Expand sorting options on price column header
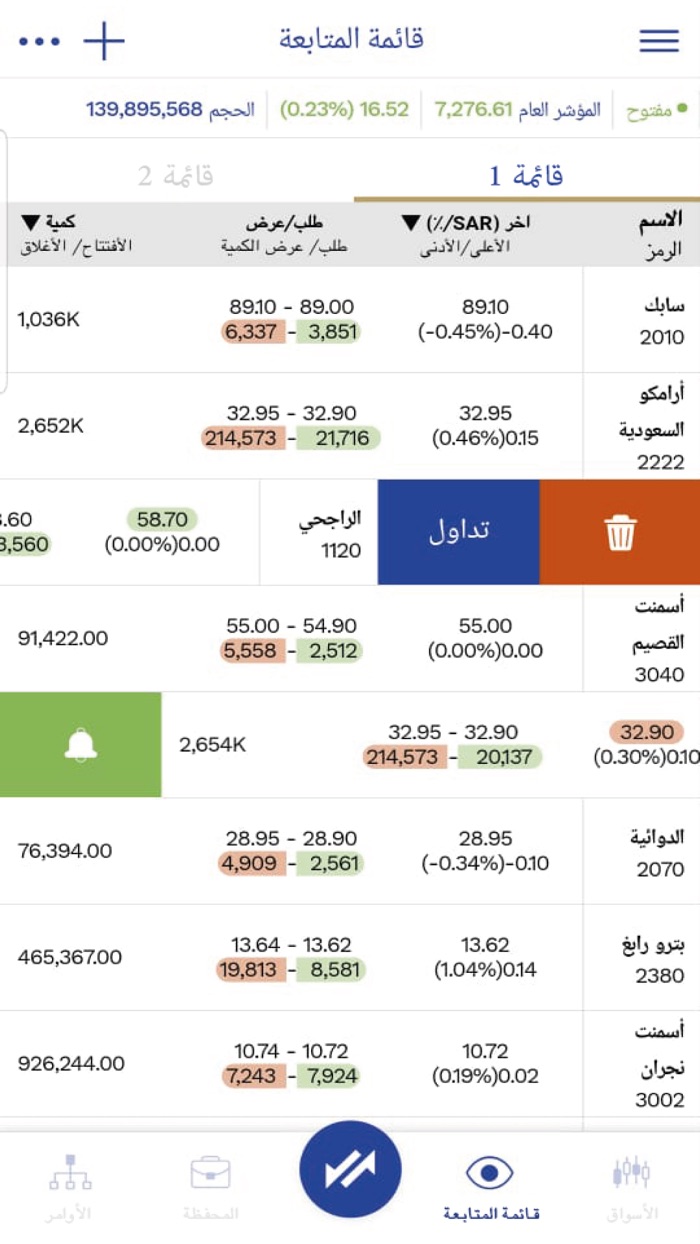700x1244 pixels. click(x=408, y=224)
